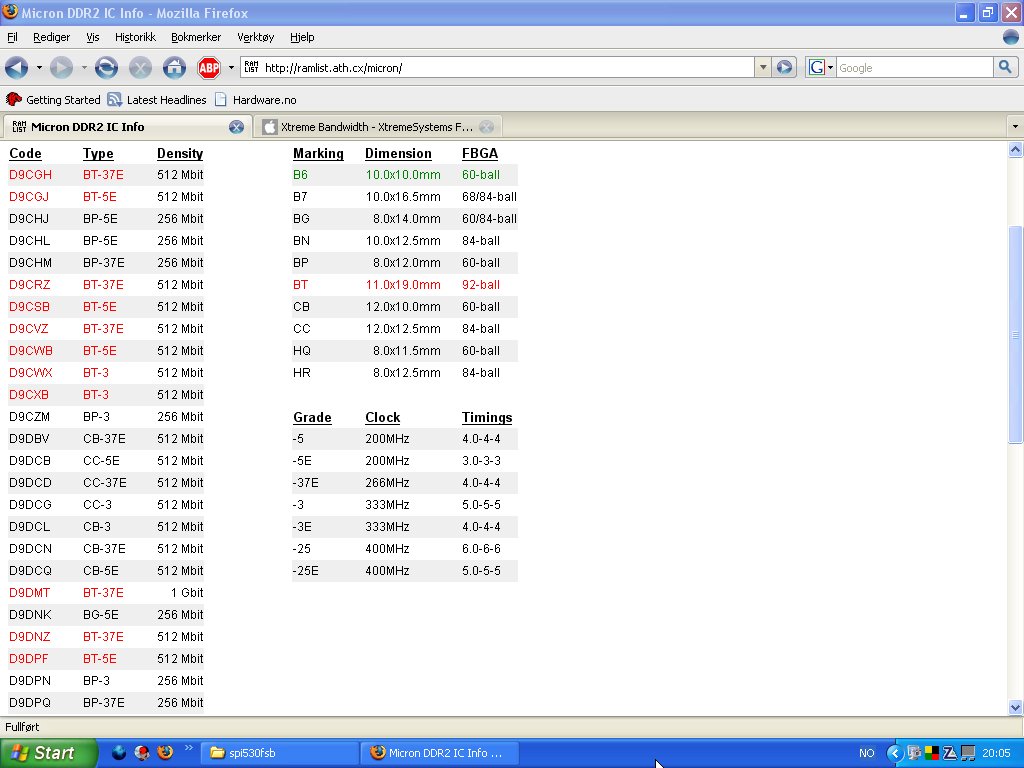
Task: Click the -25E grade cell
Action: click(306, 571)
